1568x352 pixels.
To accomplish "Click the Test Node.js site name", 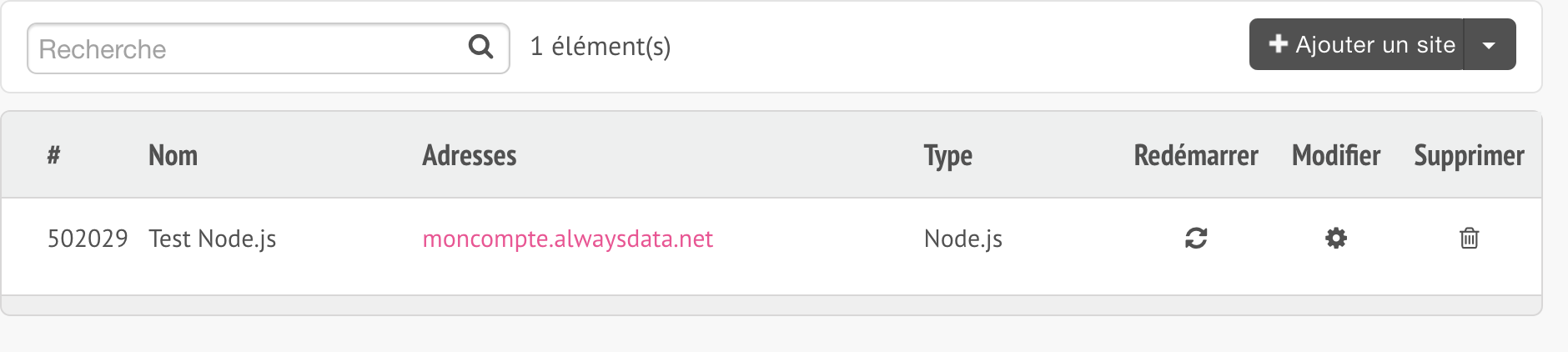I will (212, 239).
